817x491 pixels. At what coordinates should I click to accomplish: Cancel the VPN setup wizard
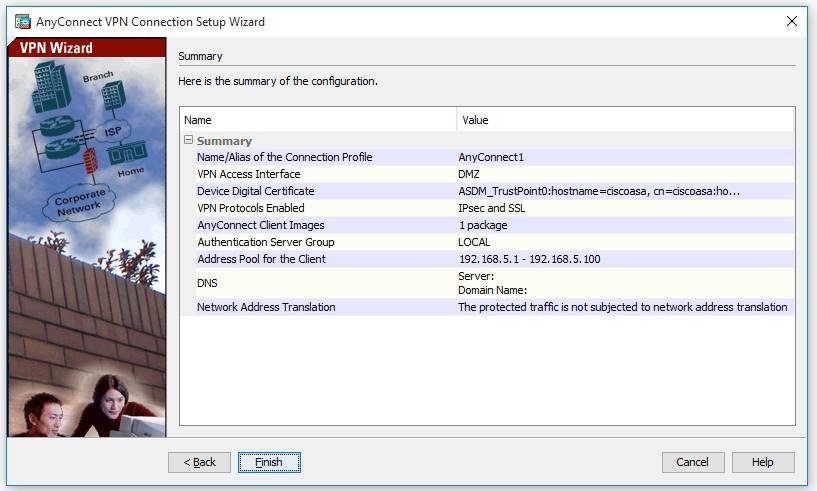tap(692, 462)
